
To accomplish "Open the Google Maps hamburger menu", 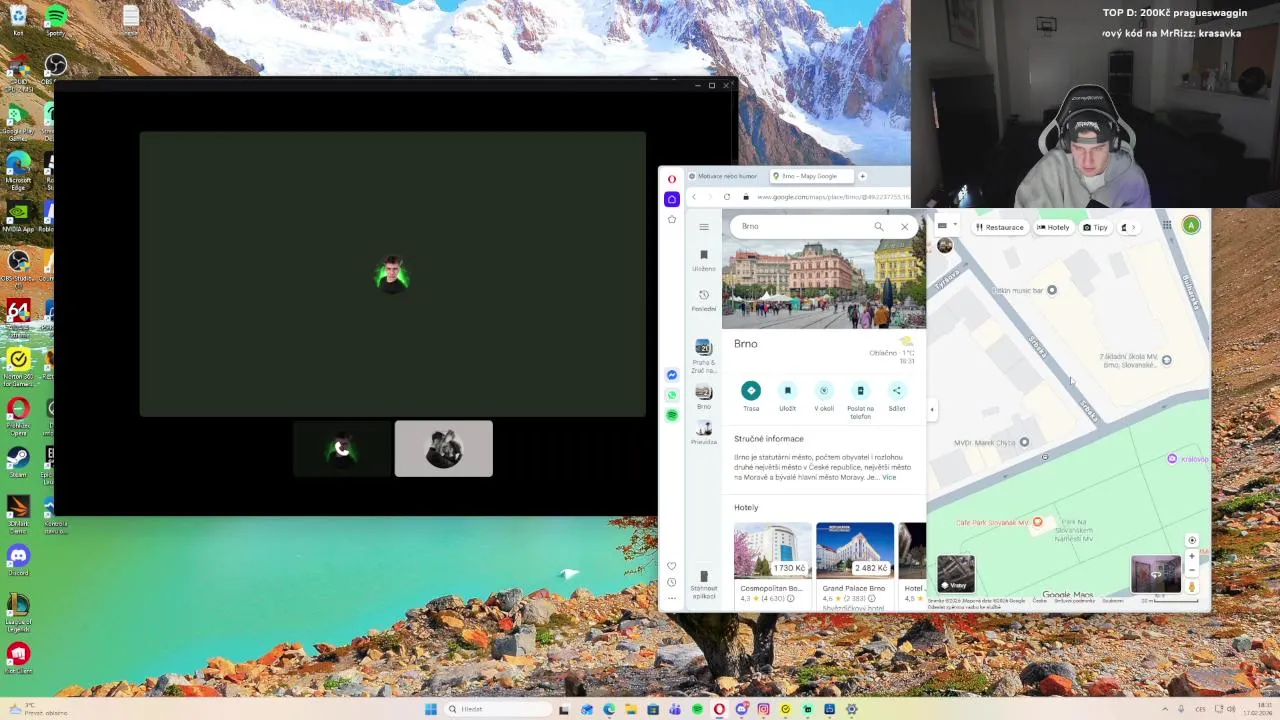I will [704, 226].
